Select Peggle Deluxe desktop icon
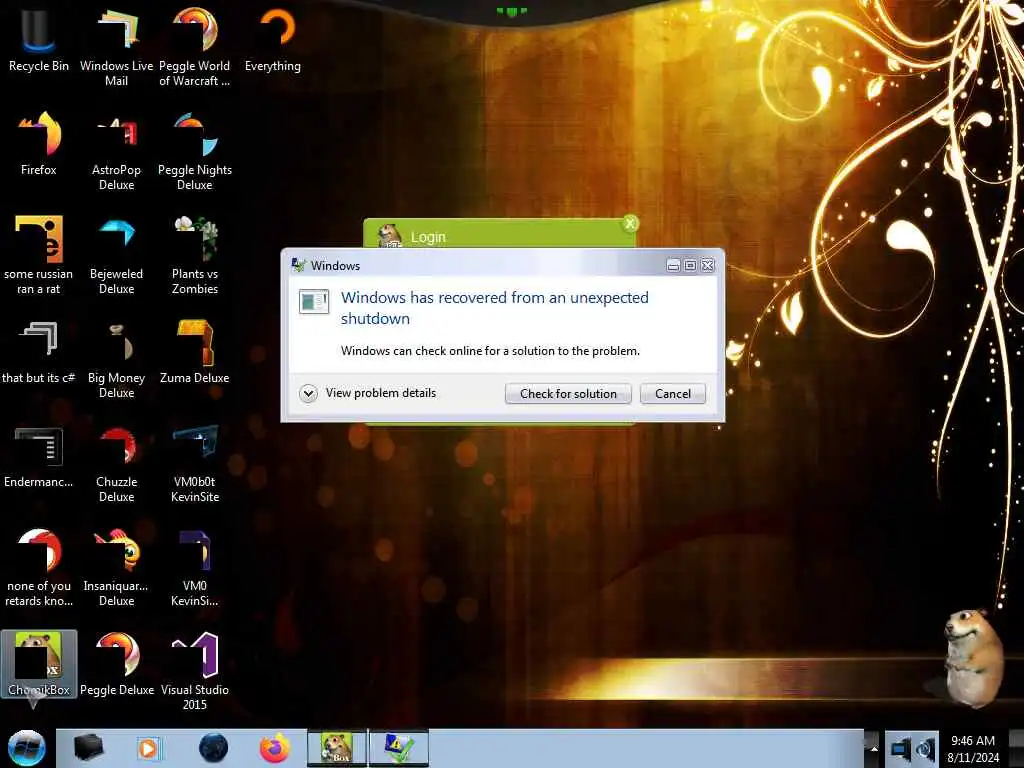Viewport: 1024px width, 768px height. (116, 664)
